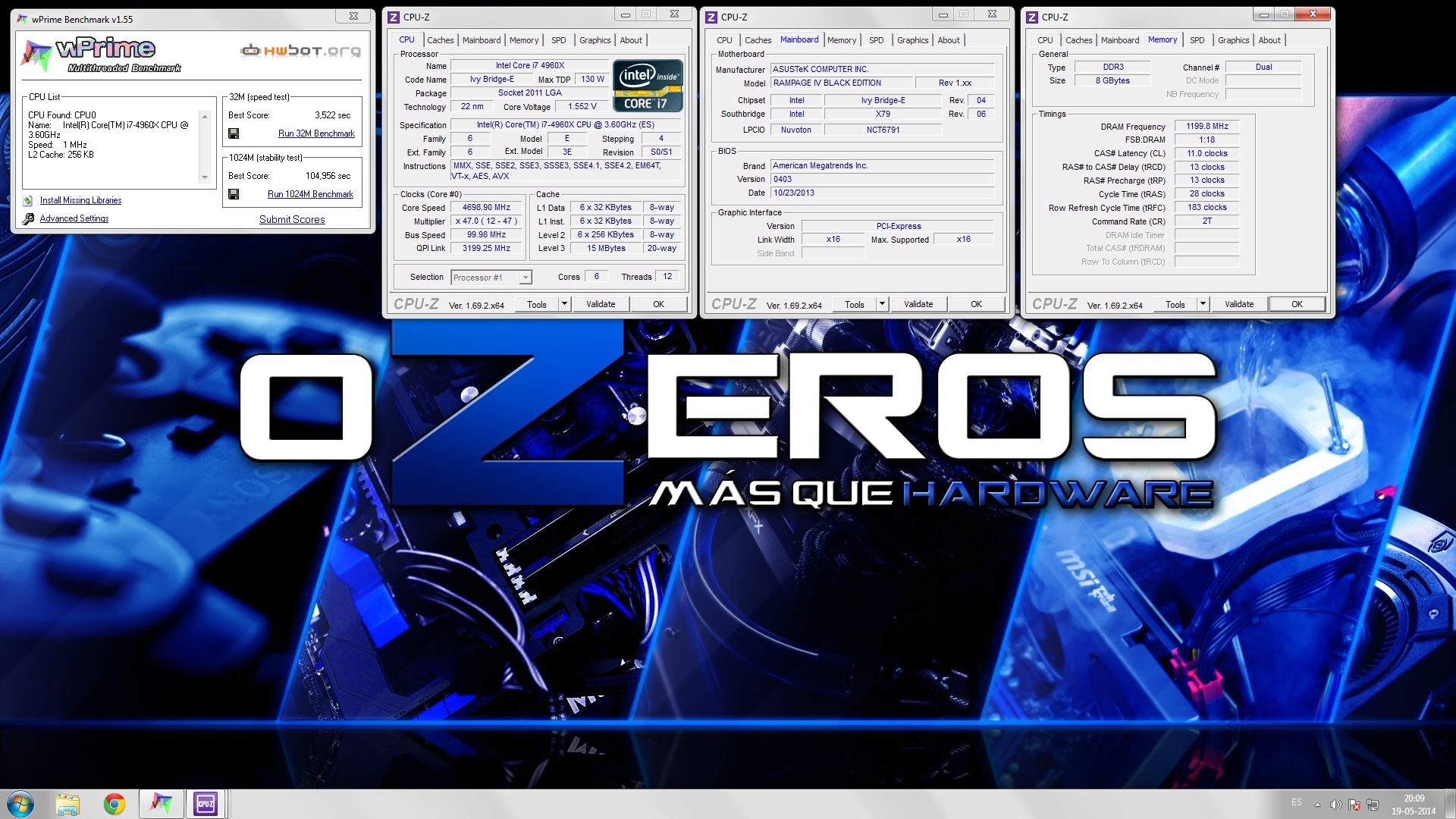This screenshot has width=1456, height=819.
Task: Click the Intel Core i7 inside logo
Action: [648, 86]
